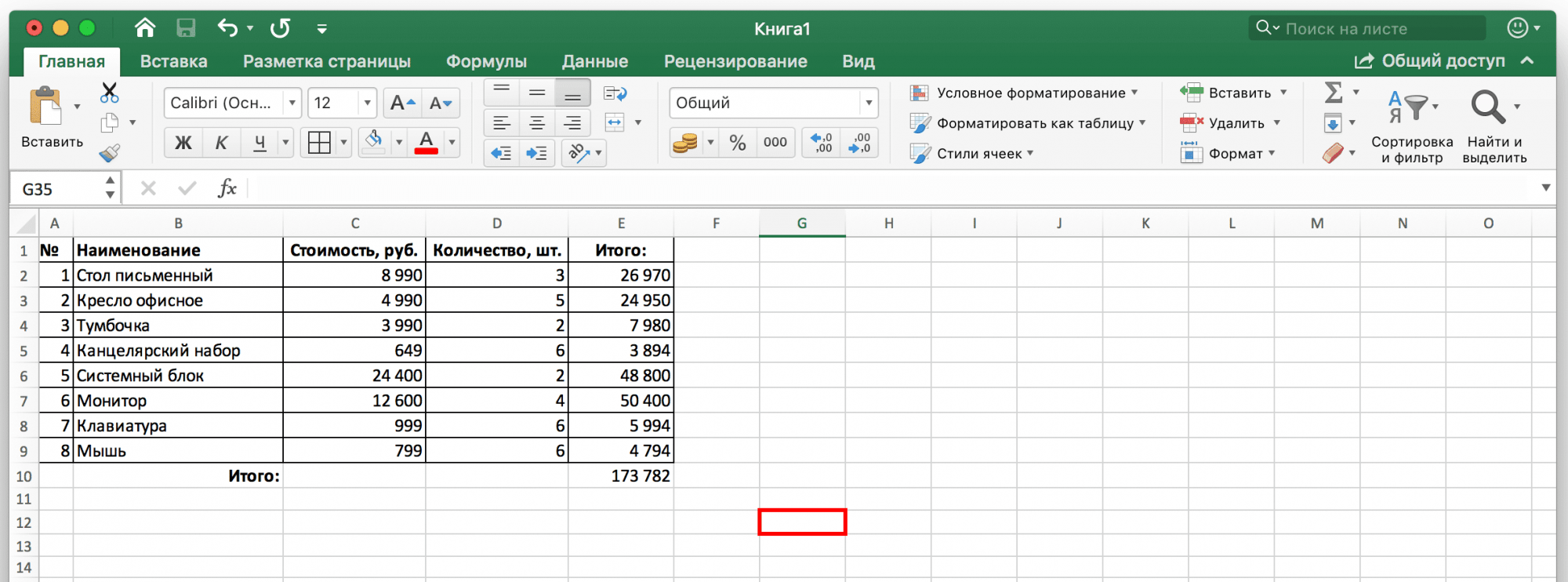Click the Общий доступ share button
Screen dimensions: 1568x582
click(1430, 60)
